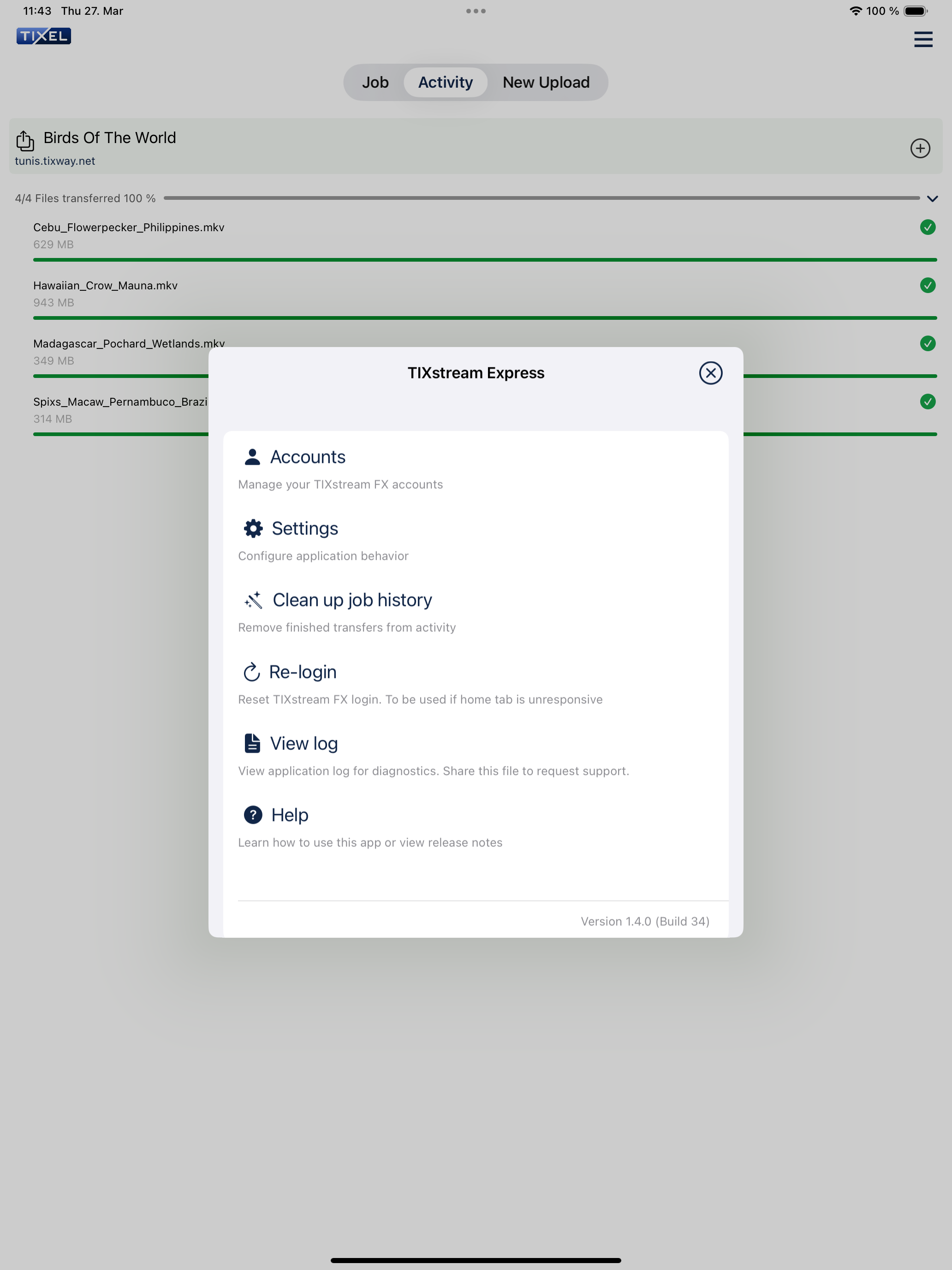Select Cebu_Flowerpecker_Philippines.mkv file name
This screenshot has height=1270, width=952.
(x=129, y=228)
